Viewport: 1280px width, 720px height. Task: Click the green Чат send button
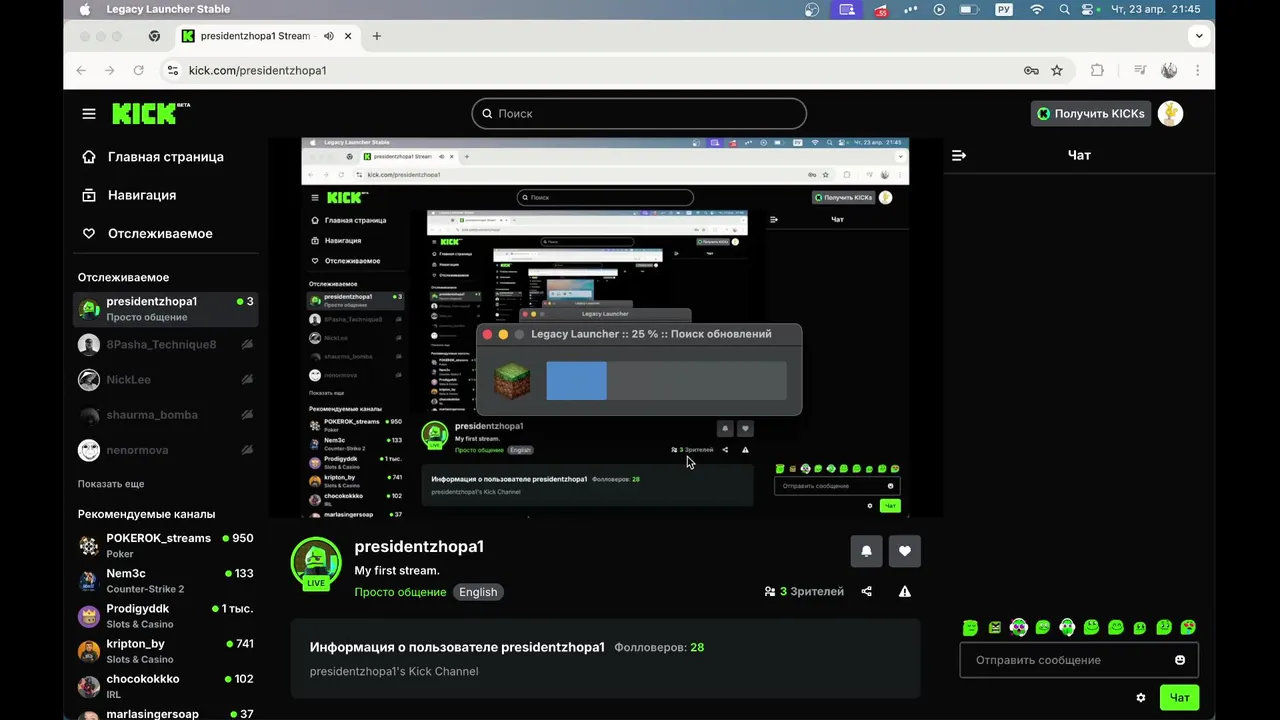click(x=1179, y=698)
